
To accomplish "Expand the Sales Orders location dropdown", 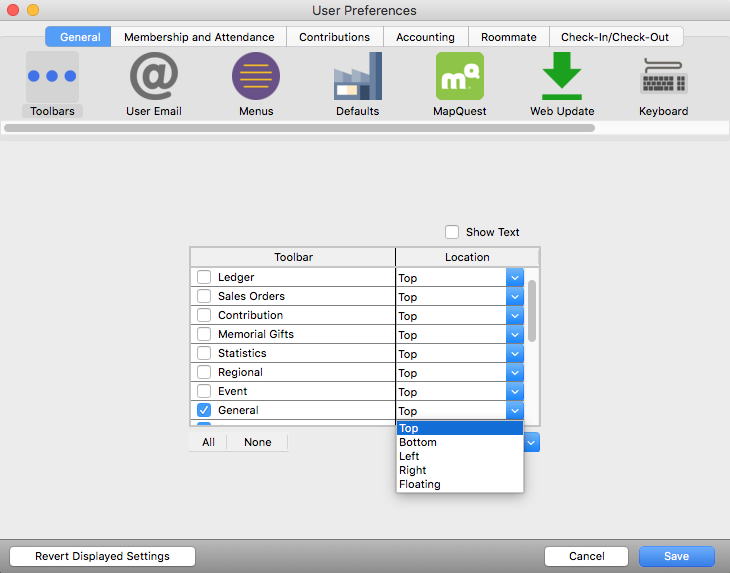I will tap(514, 297).
